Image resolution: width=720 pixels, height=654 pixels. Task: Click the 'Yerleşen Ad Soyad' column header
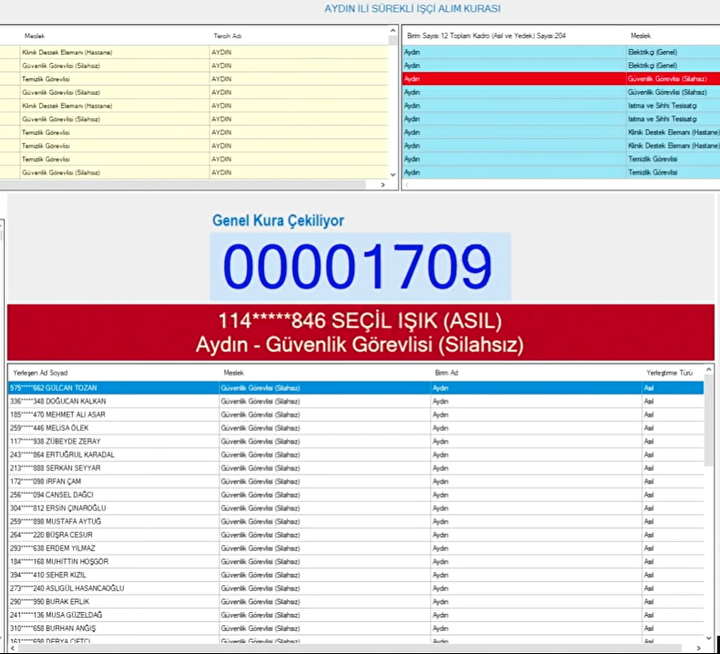tap(40, 373)
